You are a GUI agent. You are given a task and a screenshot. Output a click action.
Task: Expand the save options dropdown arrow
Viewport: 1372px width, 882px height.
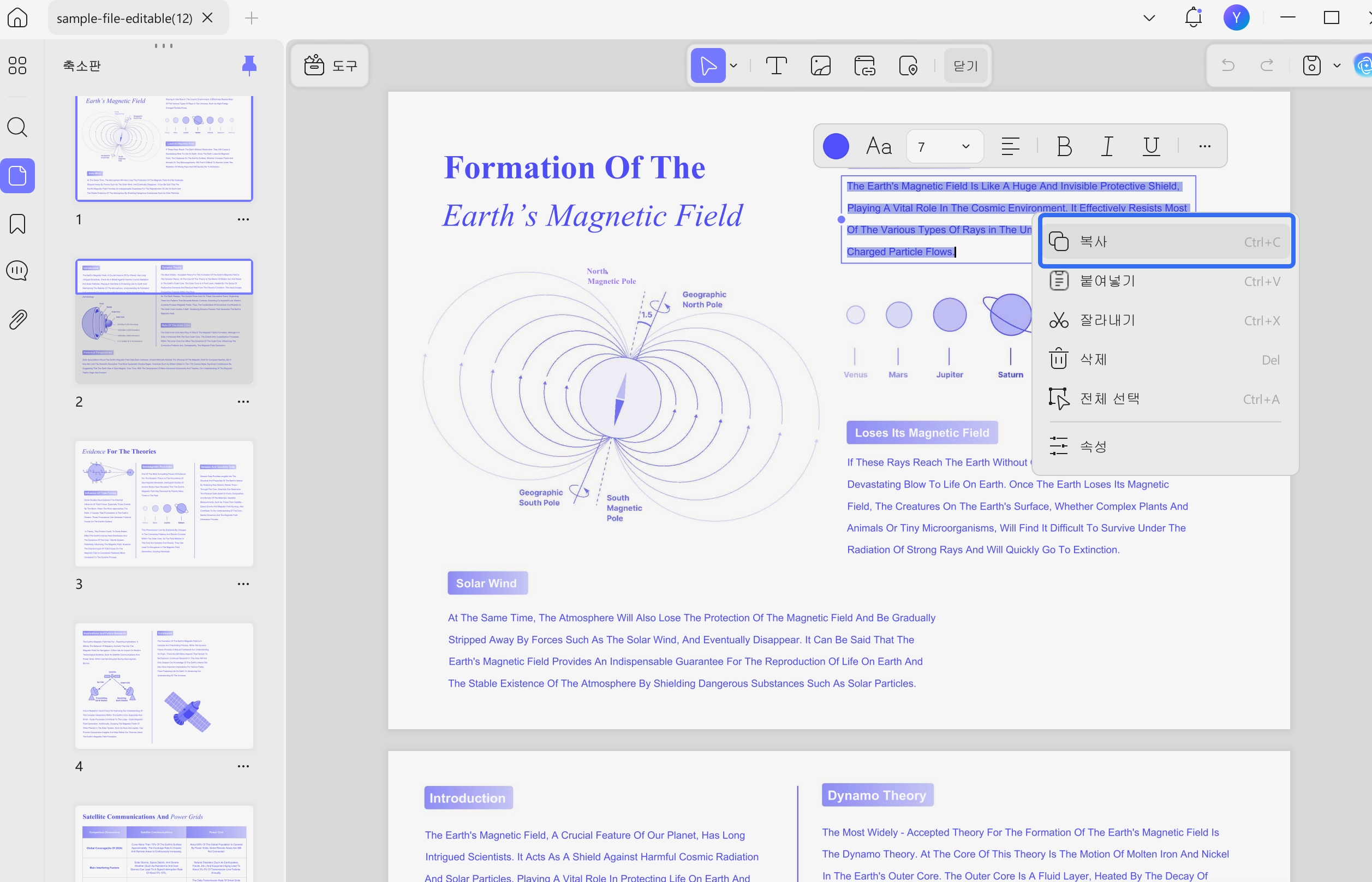(x=1337, y=65)
